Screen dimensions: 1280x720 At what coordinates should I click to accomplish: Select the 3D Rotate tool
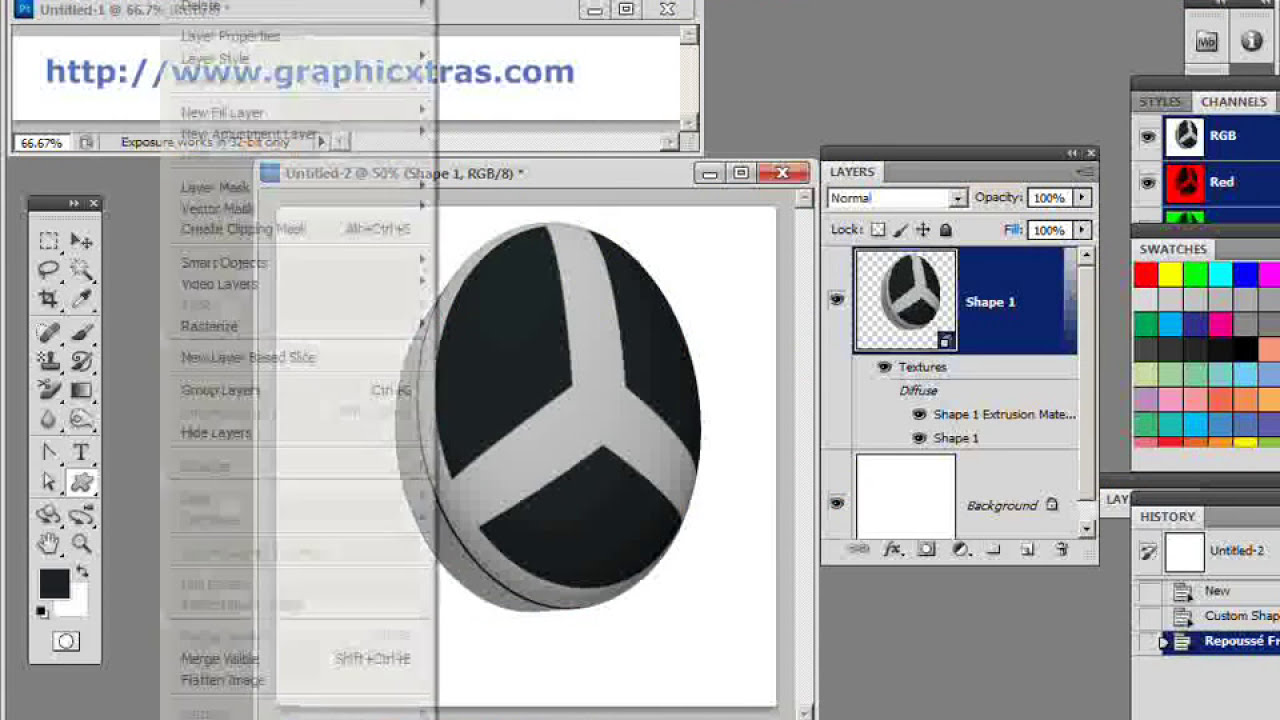48,515
